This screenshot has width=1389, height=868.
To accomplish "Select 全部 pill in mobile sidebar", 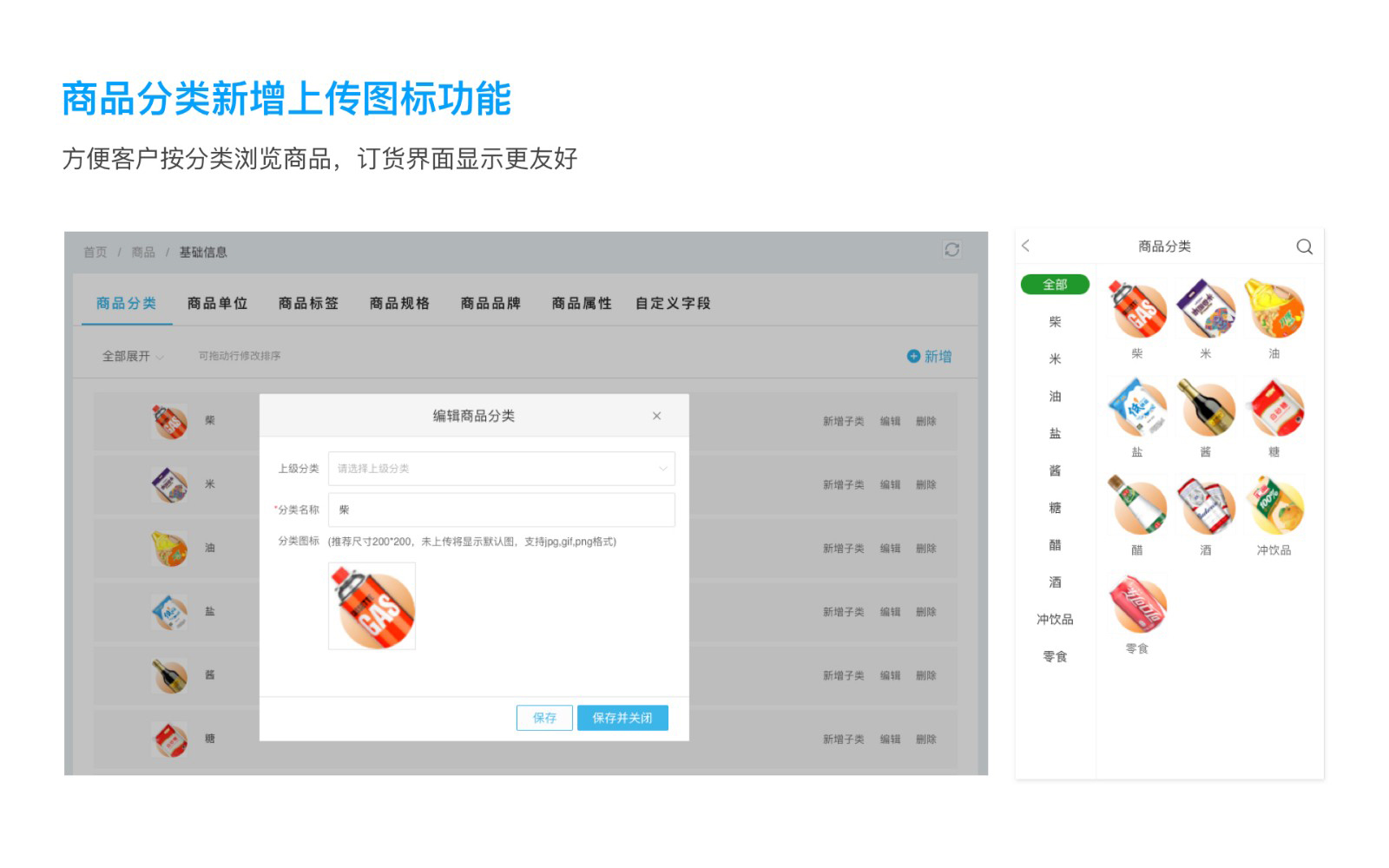I will pos(1055,285).
